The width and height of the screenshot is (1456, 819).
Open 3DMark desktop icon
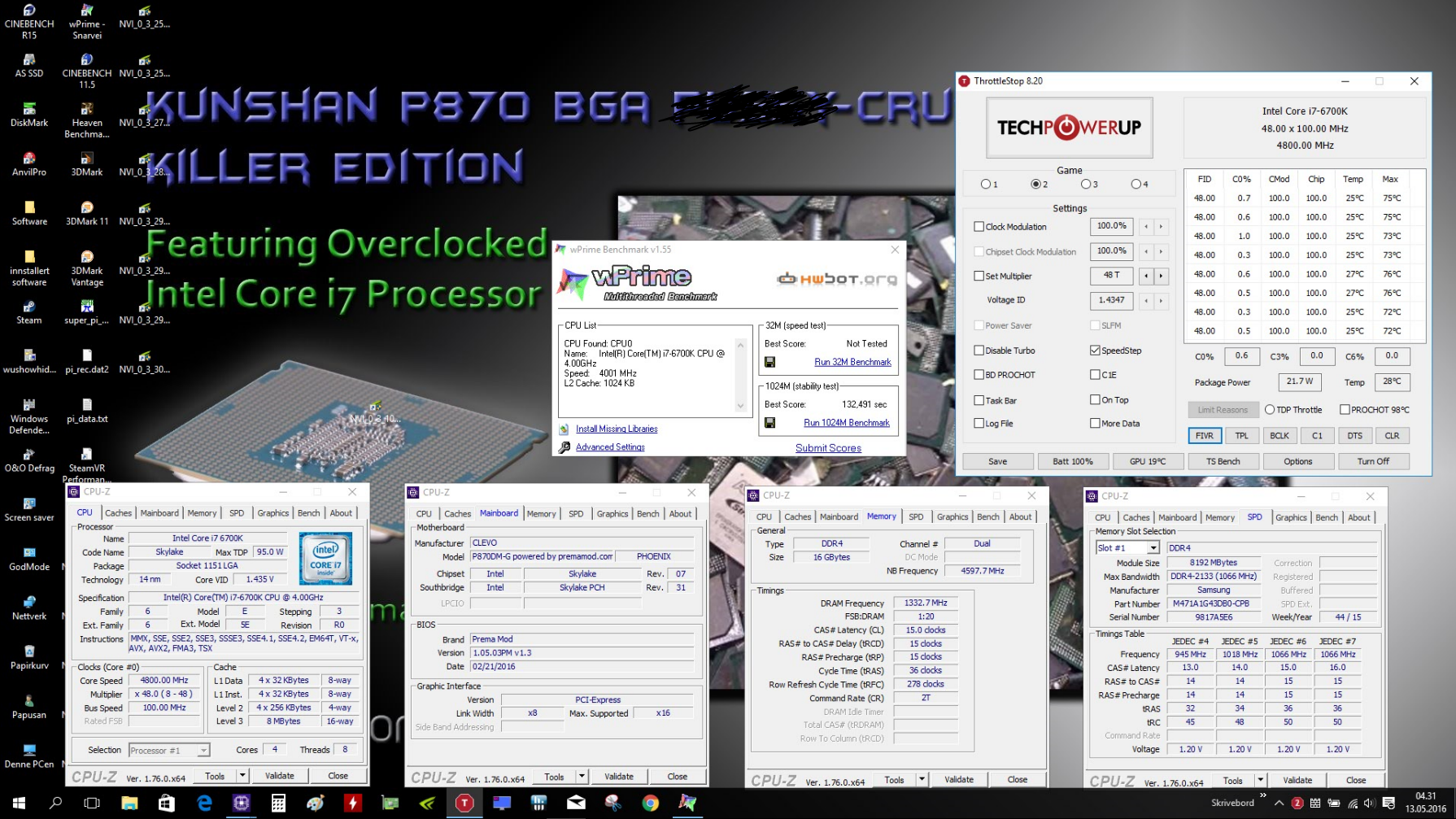tap(87, 164)
